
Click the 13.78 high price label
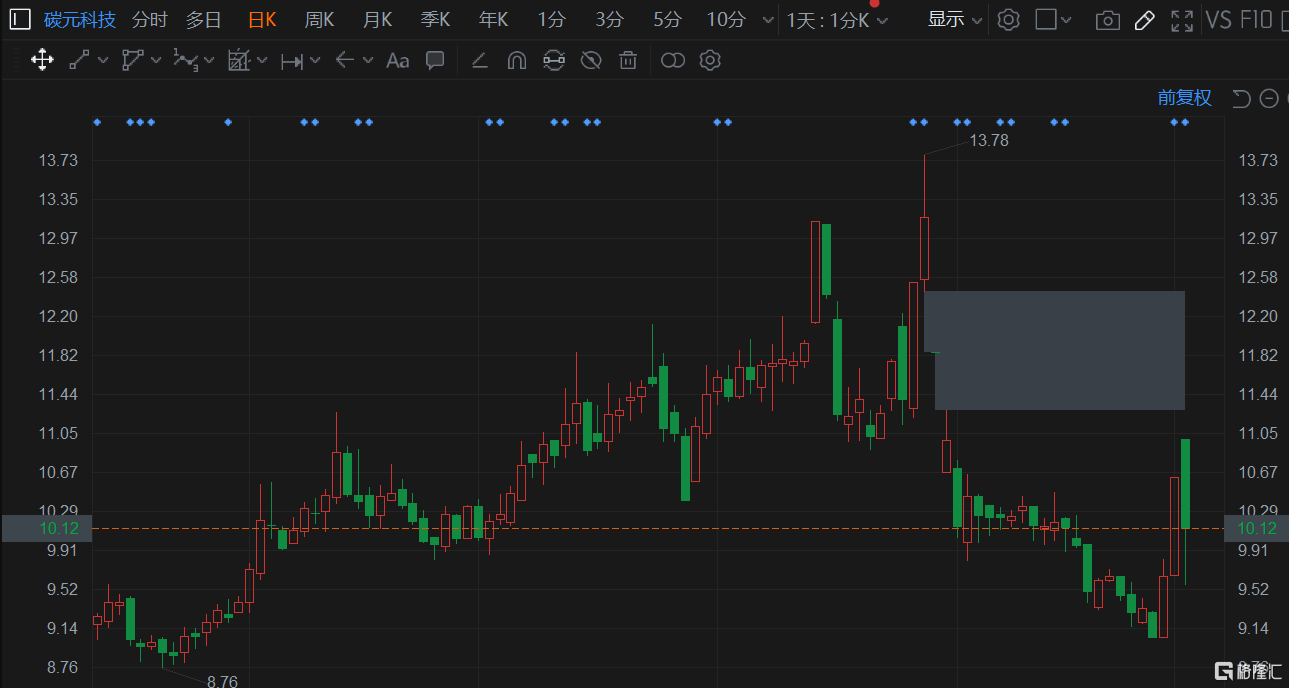click(x=989, y=140)
